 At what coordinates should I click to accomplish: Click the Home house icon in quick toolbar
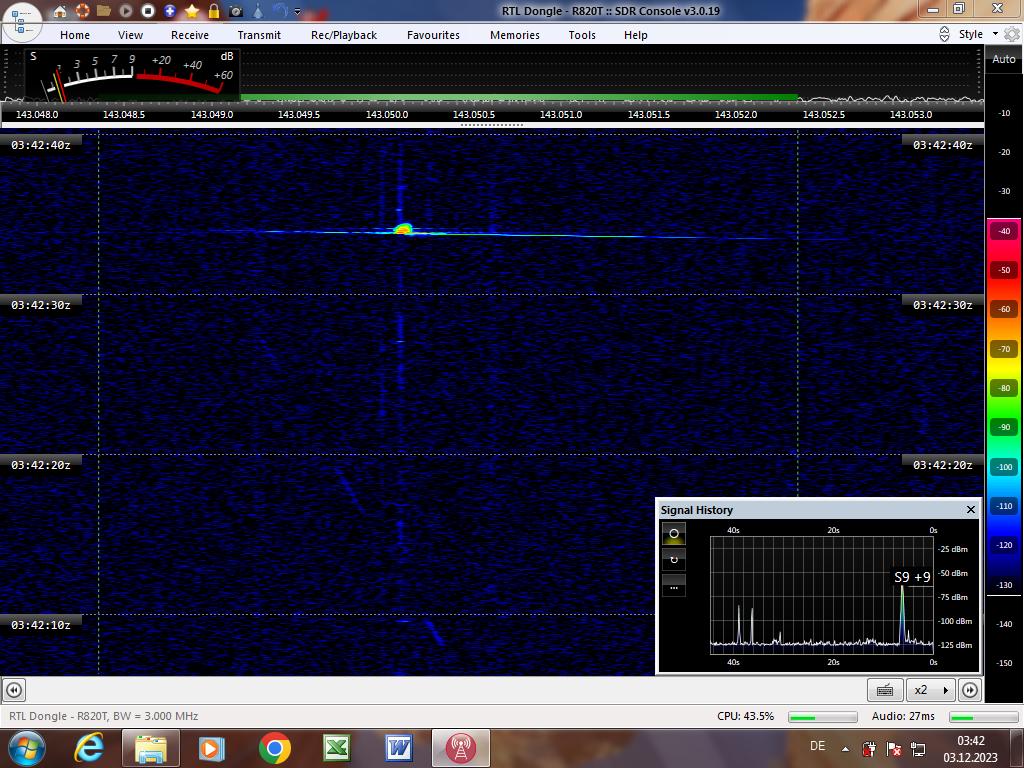[60, 10]
